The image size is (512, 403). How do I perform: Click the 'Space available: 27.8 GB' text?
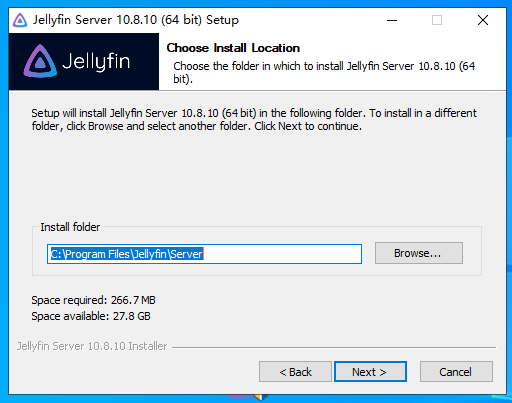pos(91,316)
